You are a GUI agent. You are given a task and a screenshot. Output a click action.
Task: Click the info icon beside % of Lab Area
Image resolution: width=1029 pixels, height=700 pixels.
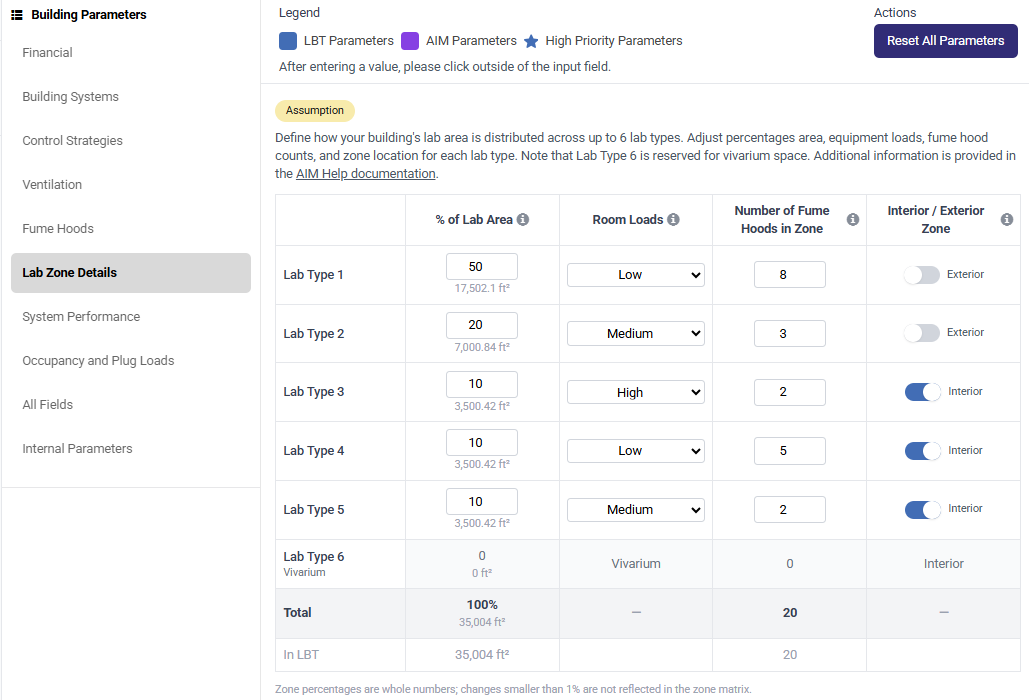[523, 220]
